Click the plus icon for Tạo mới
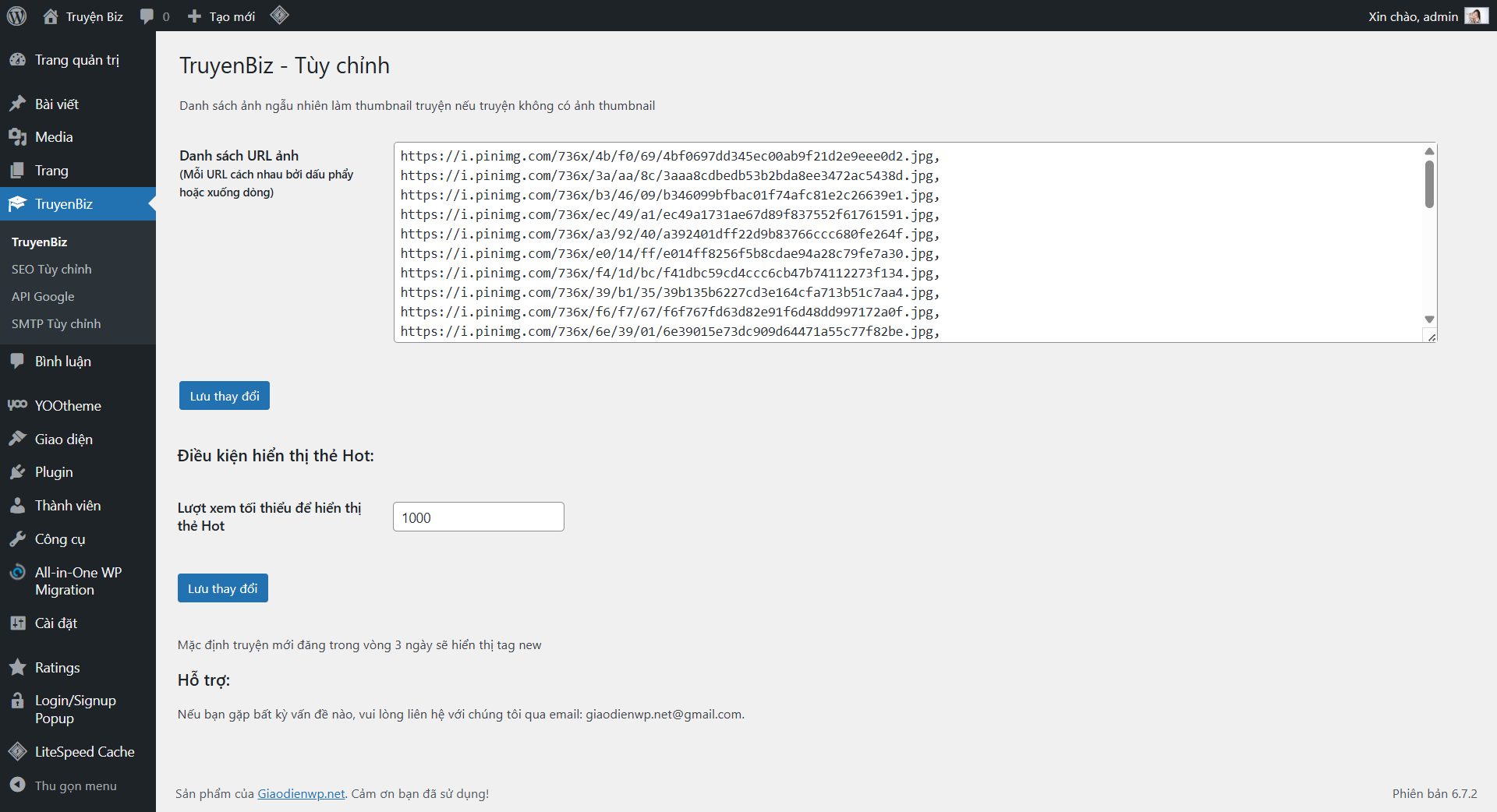Screen dimensions: 1497x812 coord(195,16)
